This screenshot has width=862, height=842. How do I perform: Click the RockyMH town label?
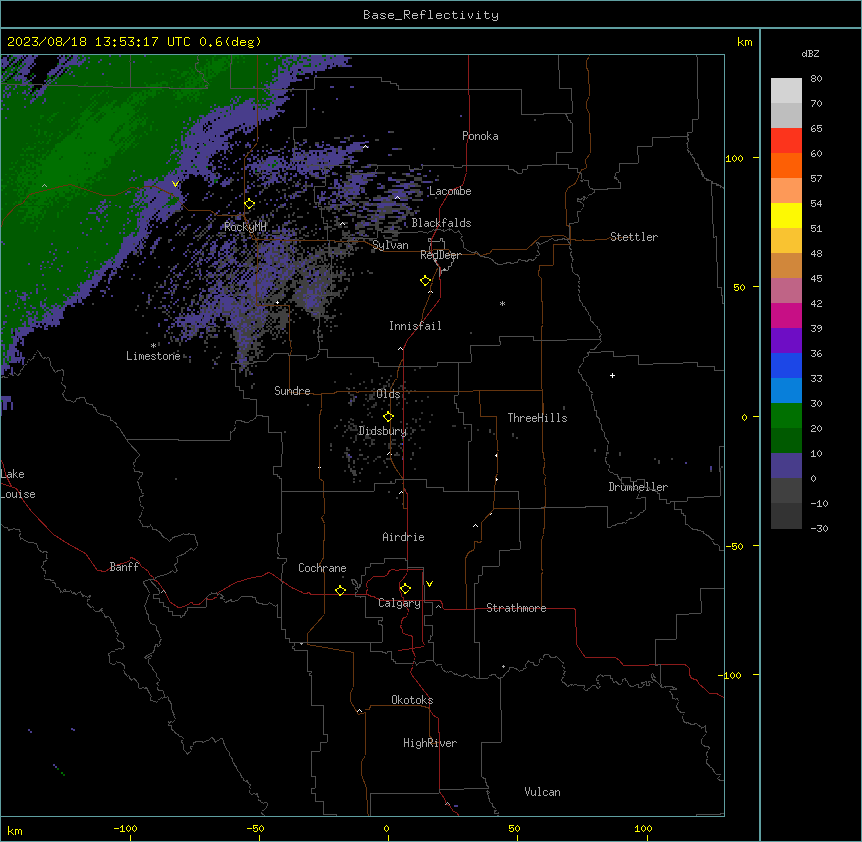[x=245, y=226]
